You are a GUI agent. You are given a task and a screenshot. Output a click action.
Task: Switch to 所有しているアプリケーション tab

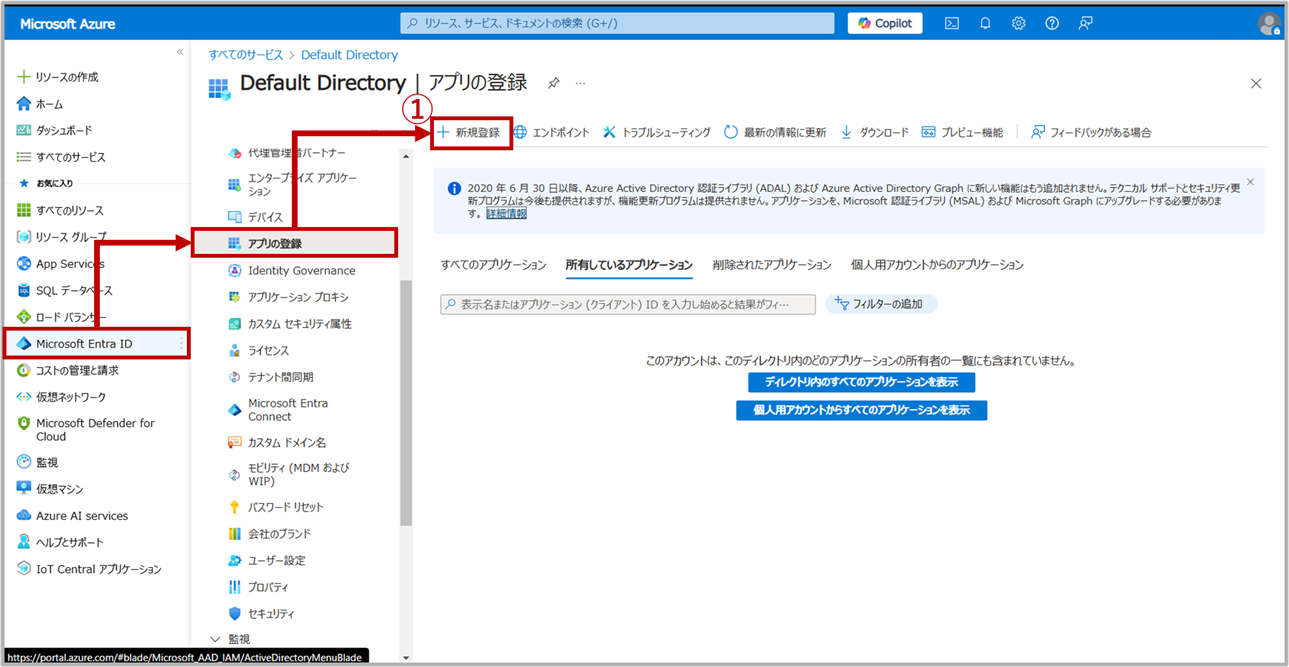click(629, 265)
